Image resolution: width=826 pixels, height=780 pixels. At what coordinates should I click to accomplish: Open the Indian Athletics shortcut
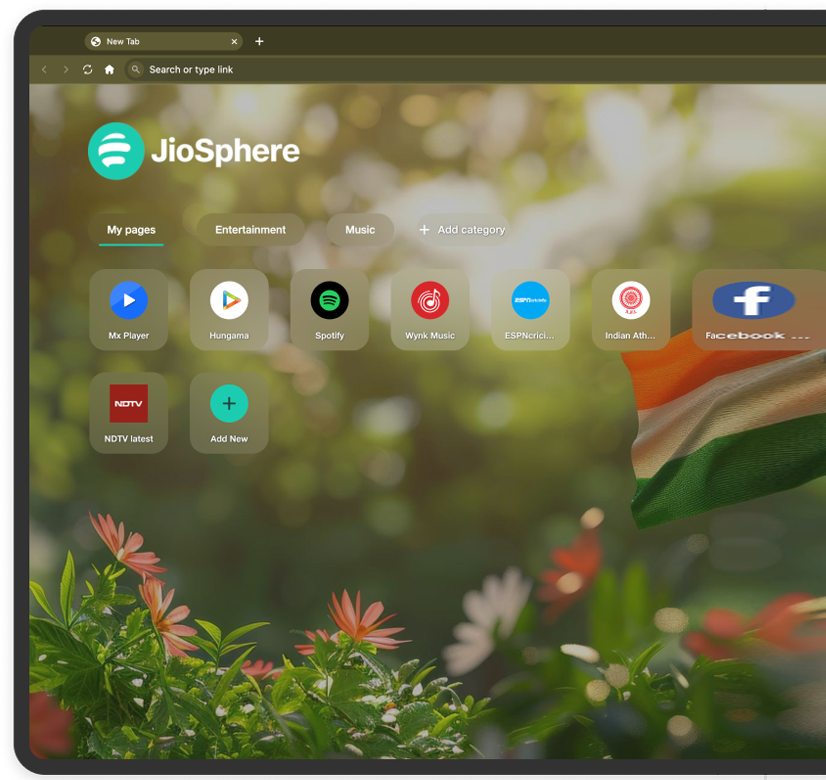click(631, 310)
